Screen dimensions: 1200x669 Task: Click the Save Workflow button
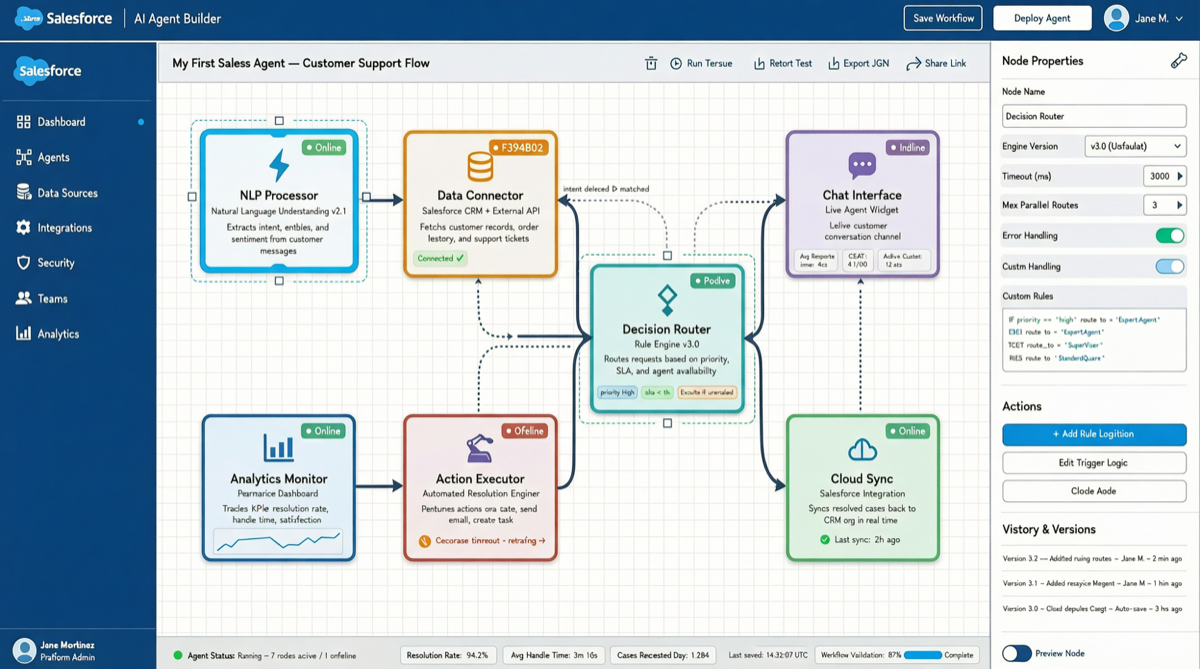tap(943, 18)
